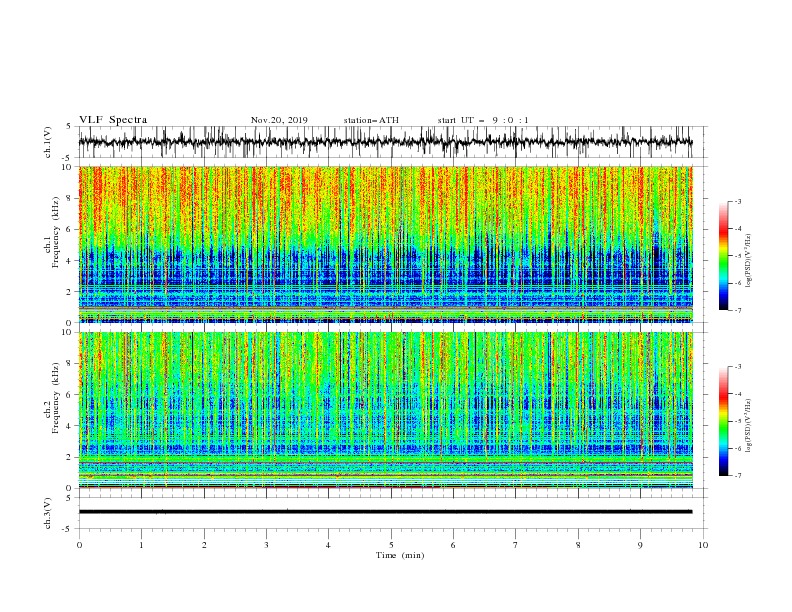792x612 pixels.
Task: Click the 'station=ATH' label
Action: coord(371,120)
